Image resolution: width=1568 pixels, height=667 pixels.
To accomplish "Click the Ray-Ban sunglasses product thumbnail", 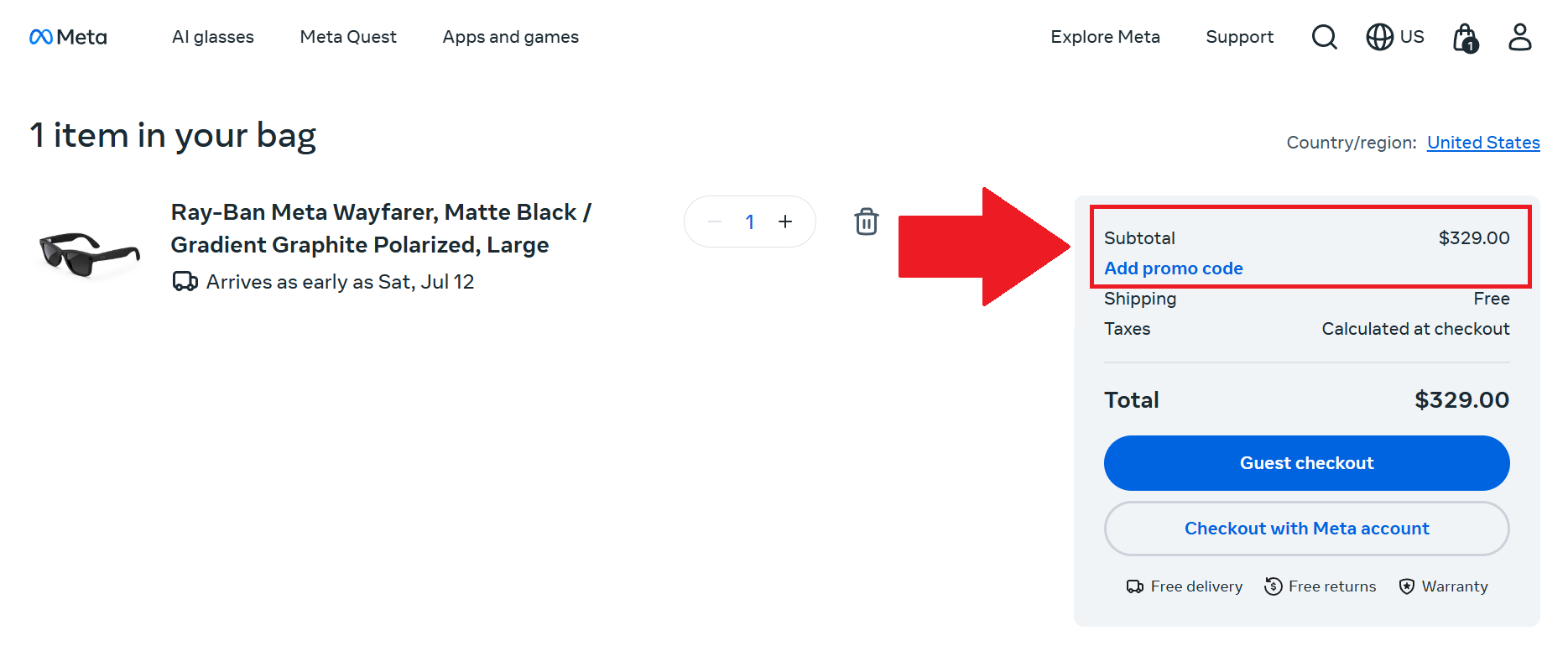I will 88,248.
